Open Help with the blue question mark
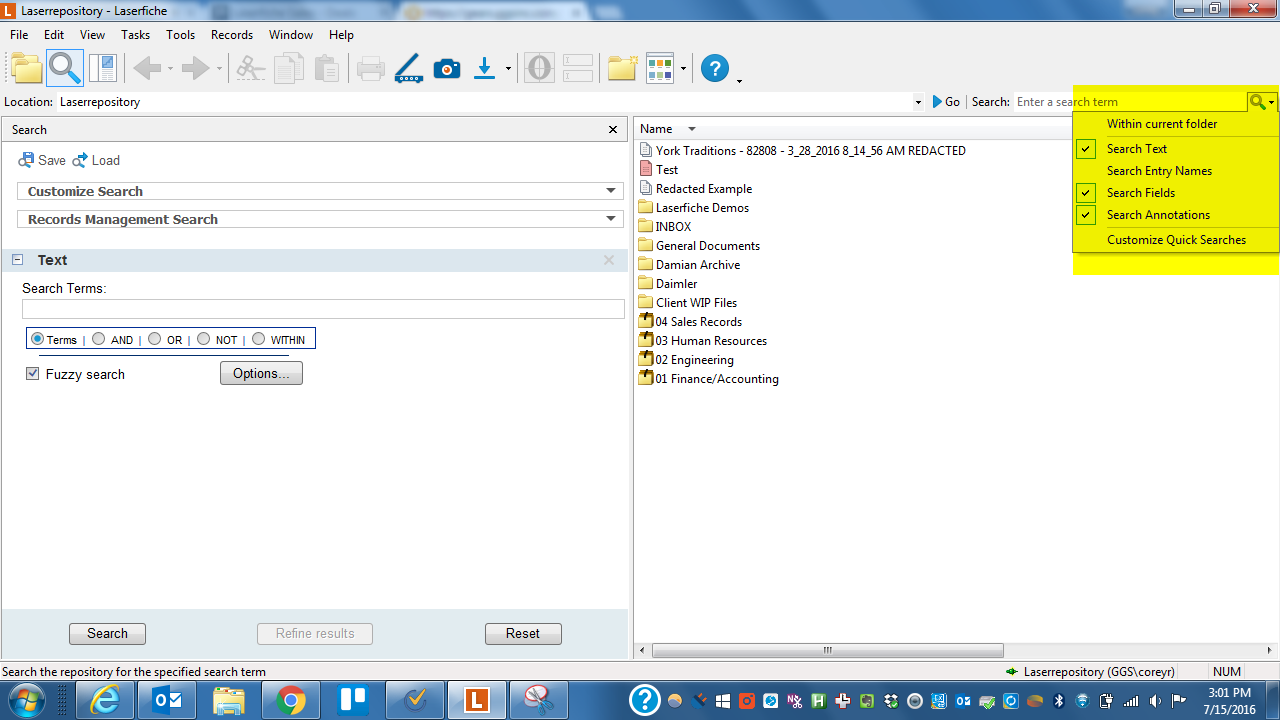This screenshot has height=720, width=1280. [x=715, y=68]
